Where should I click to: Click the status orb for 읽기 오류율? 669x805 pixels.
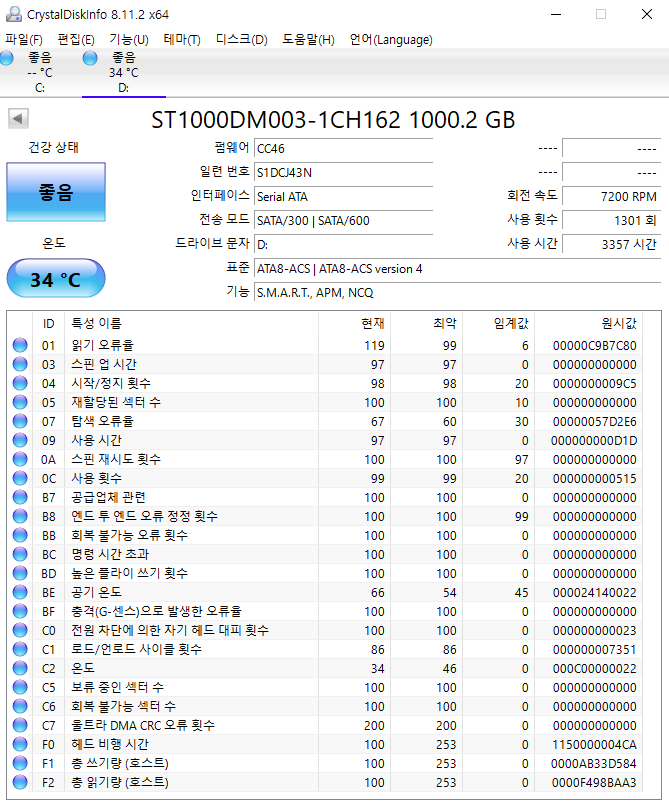(20, 345)
